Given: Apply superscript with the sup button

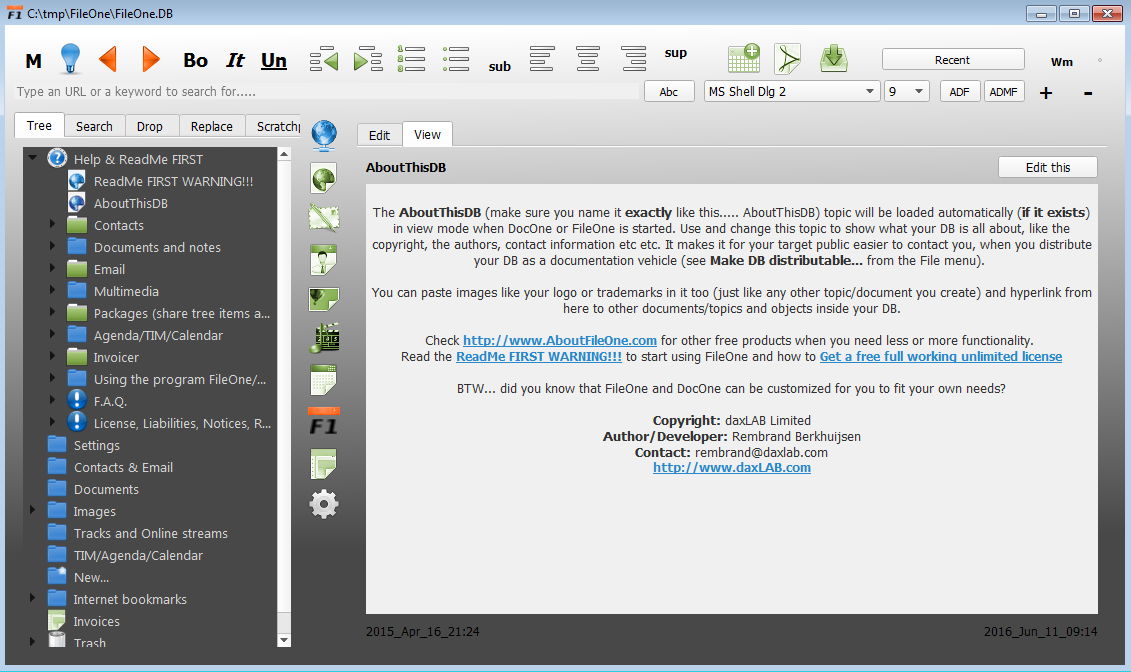Looking at the screenshot, I should coord(676,53).
